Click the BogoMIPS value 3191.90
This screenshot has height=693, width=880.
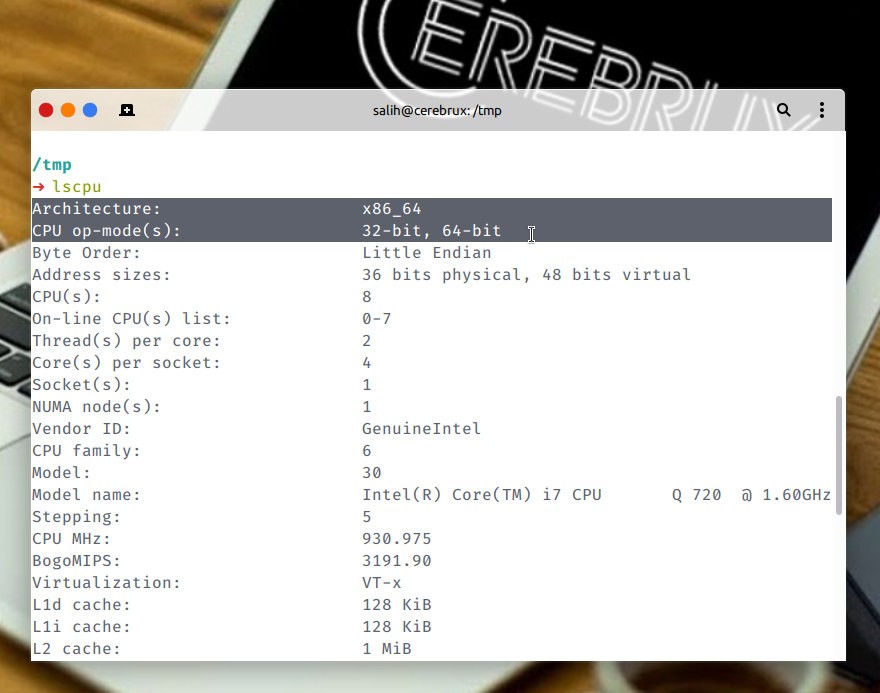(x=397, y=560)
